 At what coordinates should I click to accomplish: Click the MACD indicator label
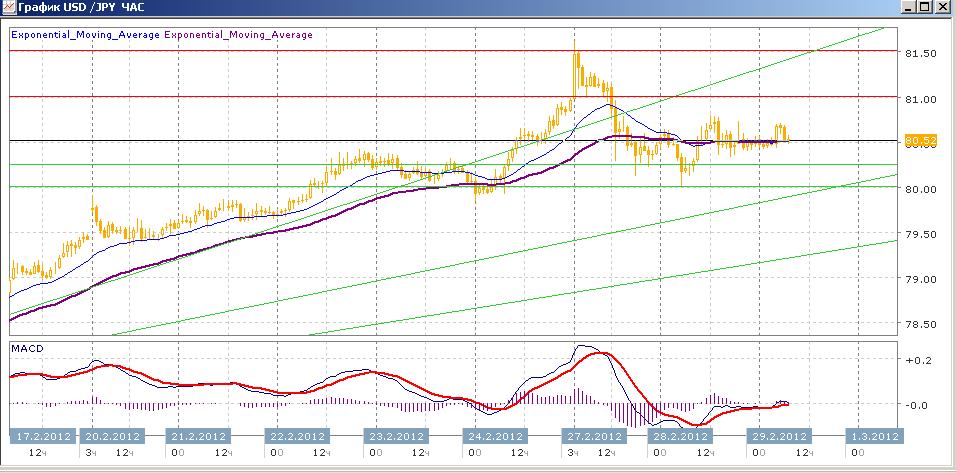pyautogui.click(x=26, y=349)
